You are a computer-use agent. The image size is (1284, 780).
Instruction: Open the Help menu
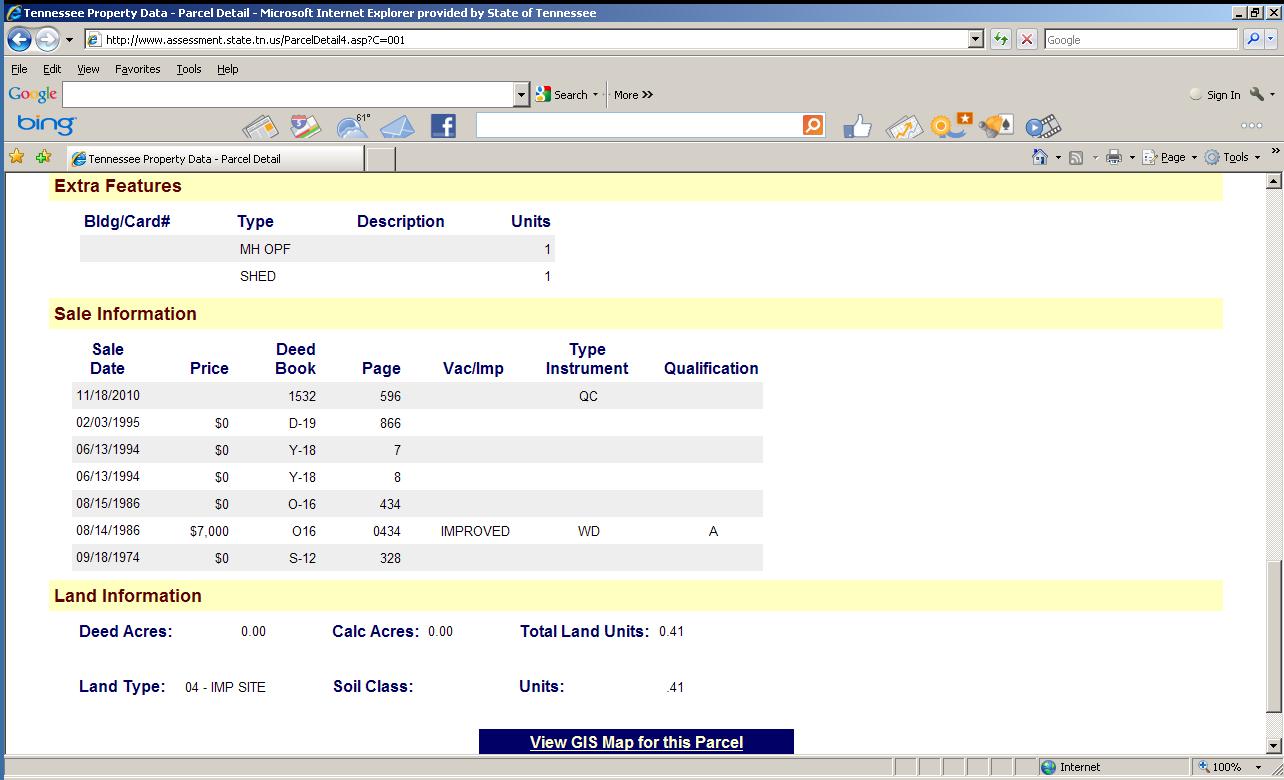[228, 69]
